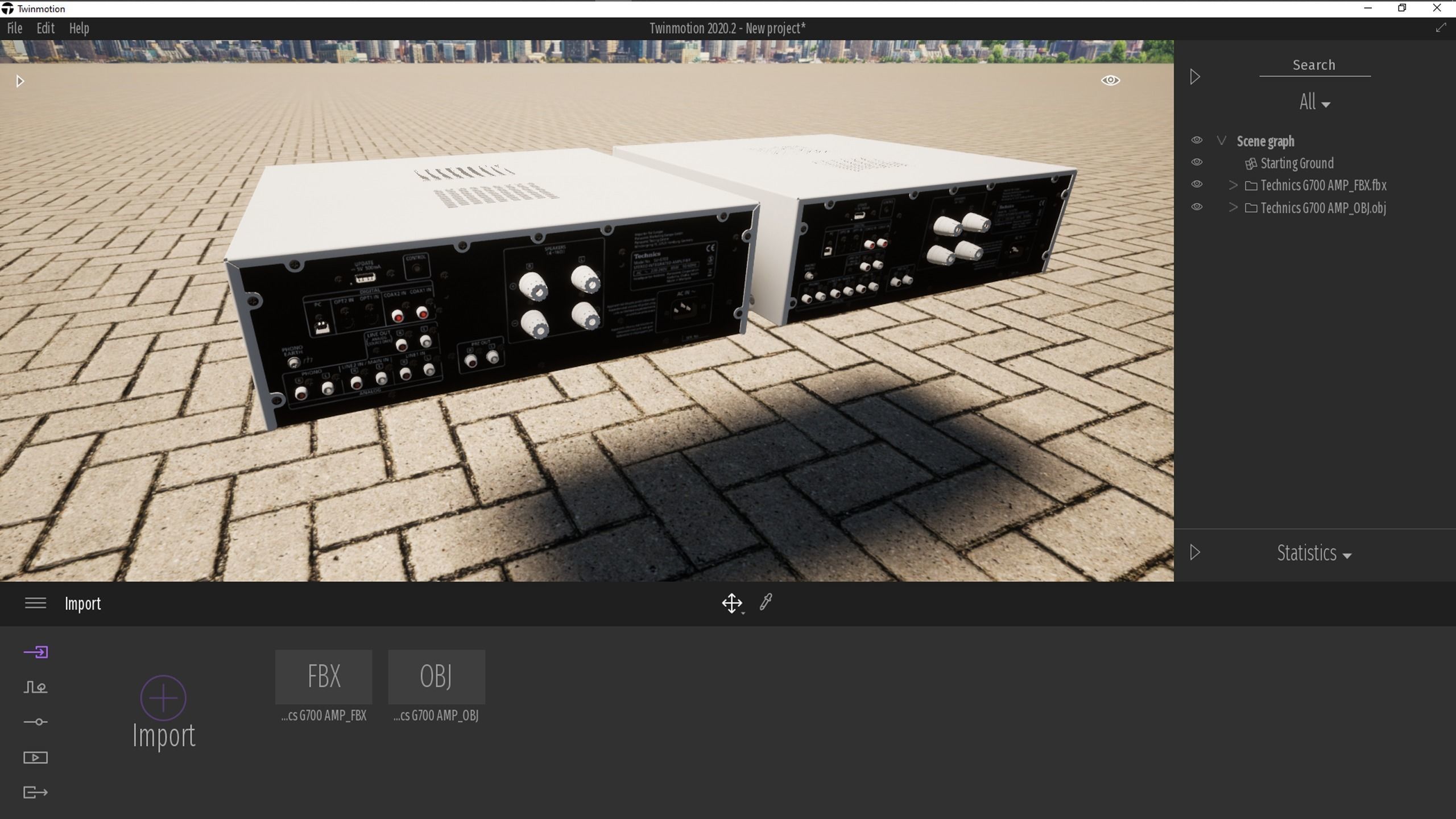Open the hamburger menu beside Import
The width and height of the screenshot is (1456, 819).
[35, 603]
